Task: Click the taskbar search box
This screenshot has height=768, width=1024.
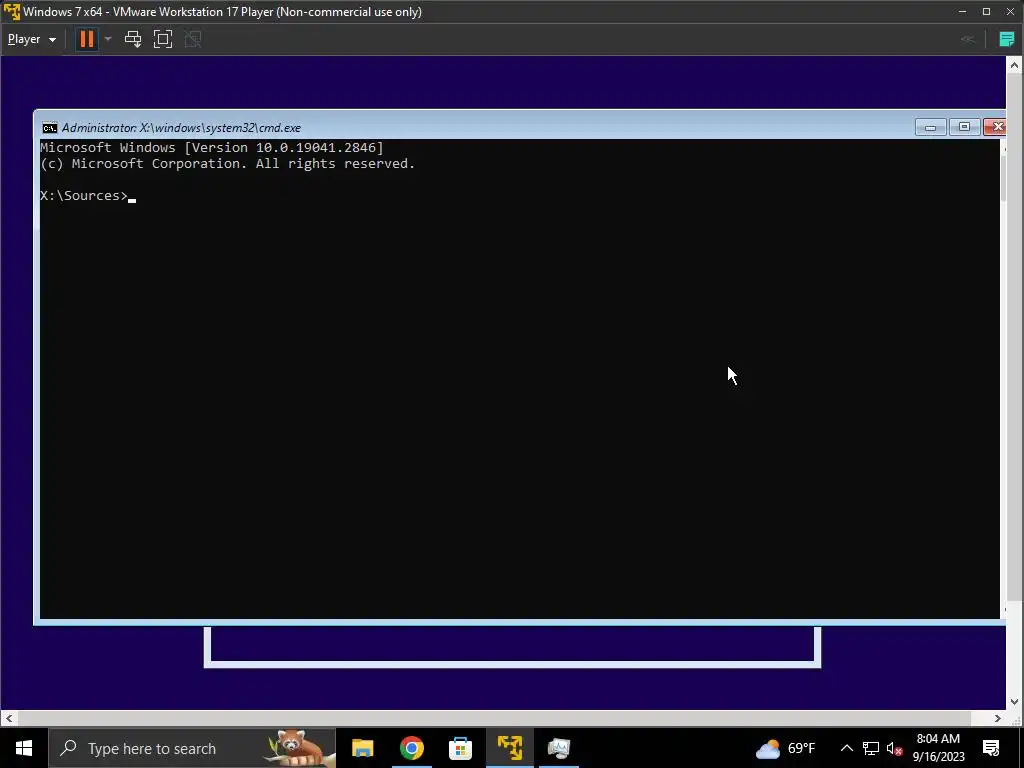Action: tap(193, 748)
